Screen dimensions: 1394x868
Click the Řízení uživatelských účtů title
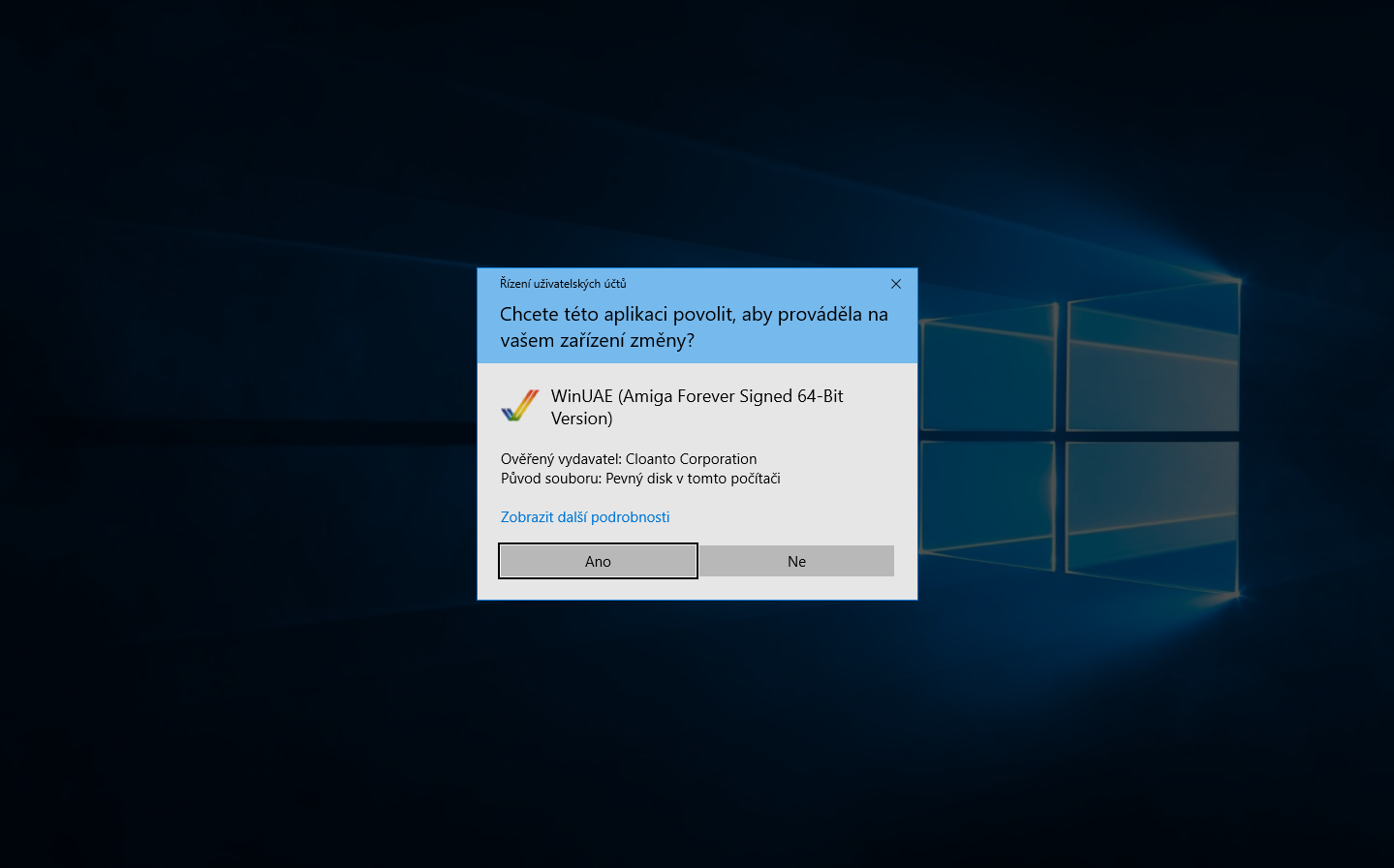pos(563,284)
